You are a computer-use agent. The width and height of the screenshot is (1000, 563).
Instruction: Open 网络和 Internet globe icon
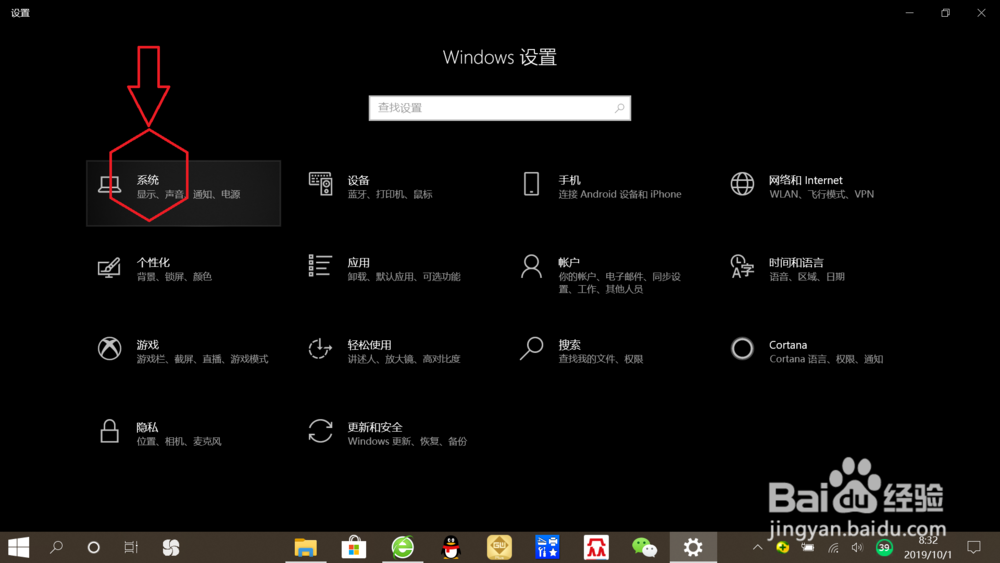[742, 184]
